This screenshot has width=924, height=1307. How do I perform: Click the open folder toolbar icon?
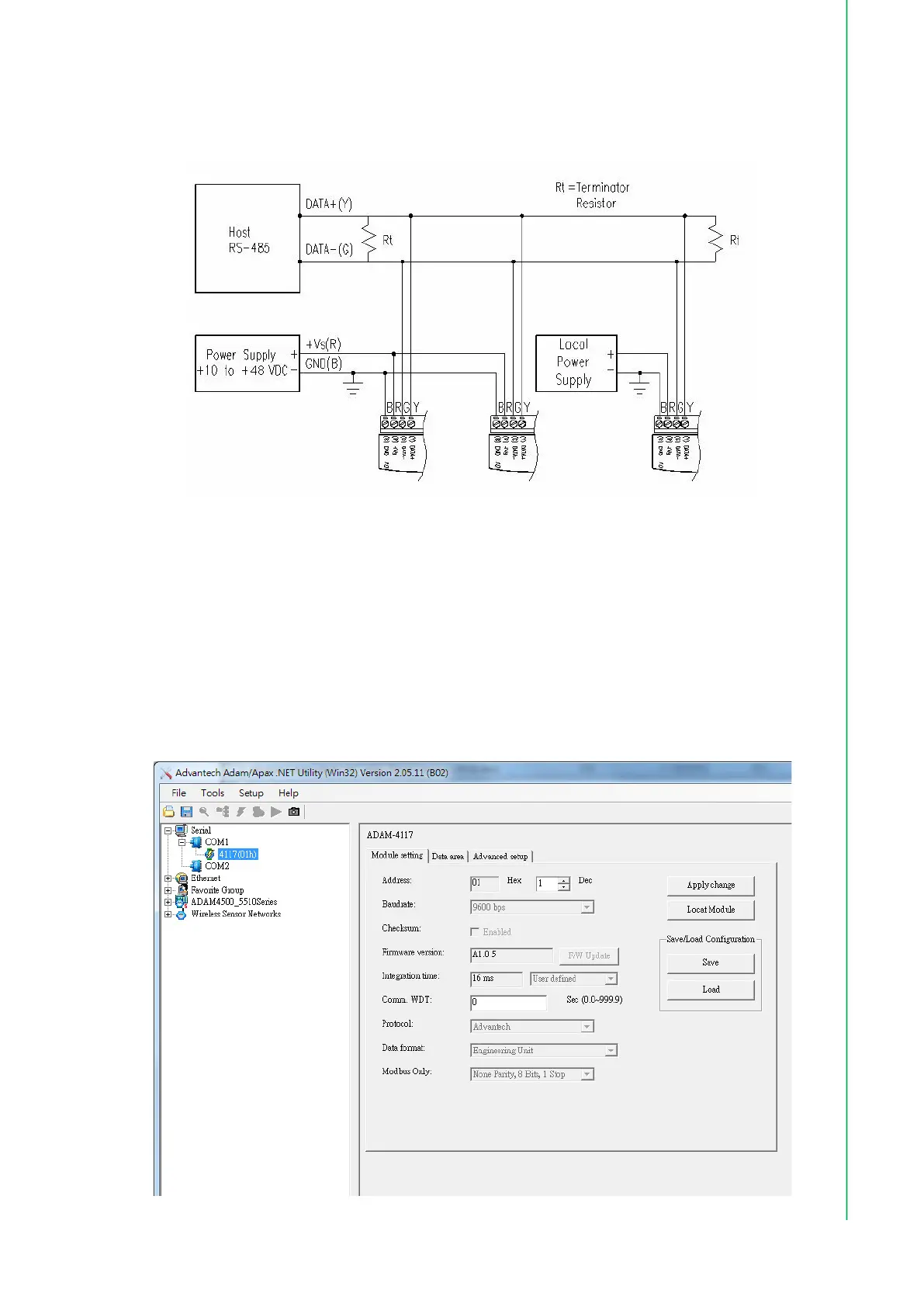click(168, 812)
